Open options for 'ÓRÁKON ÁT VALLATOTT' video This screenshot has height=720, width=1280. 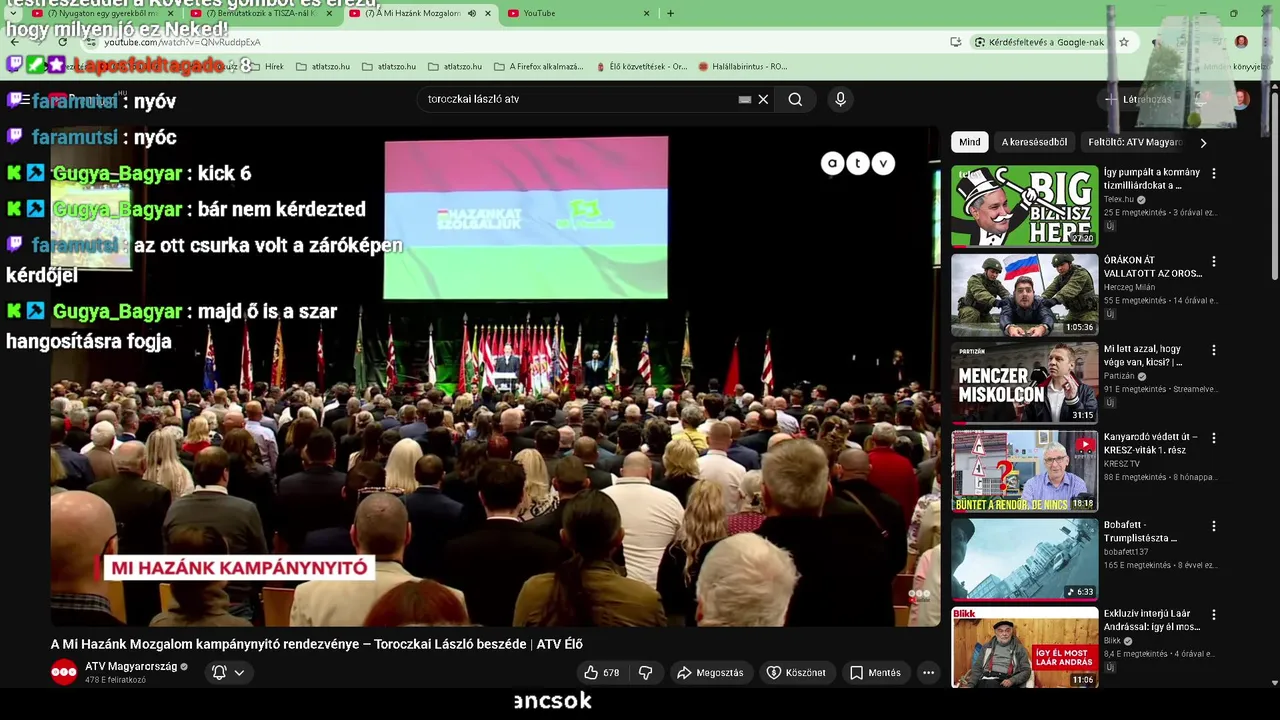point(1214,261)
